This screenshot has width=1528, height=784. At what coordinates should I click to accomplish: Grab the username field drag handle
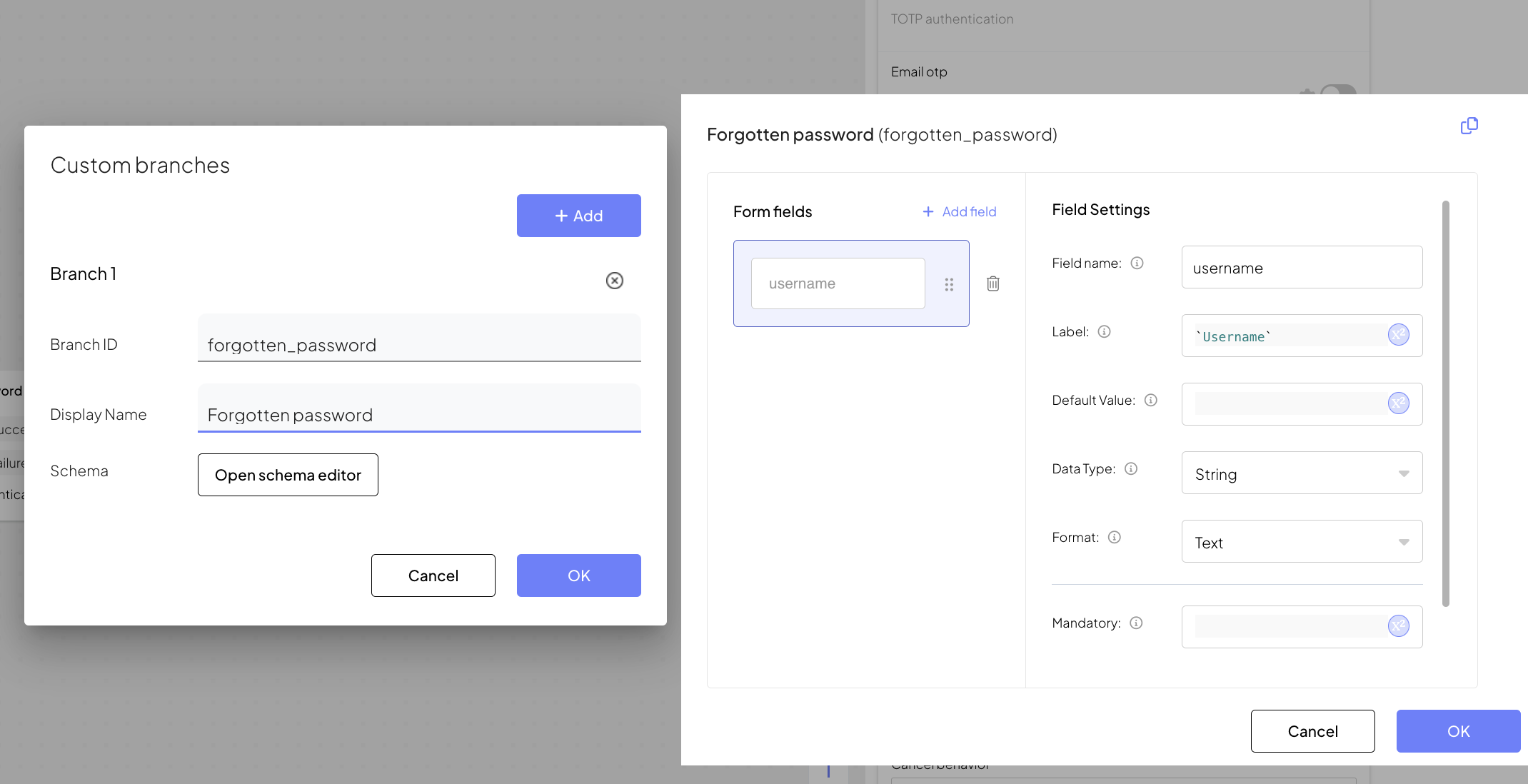949,284
